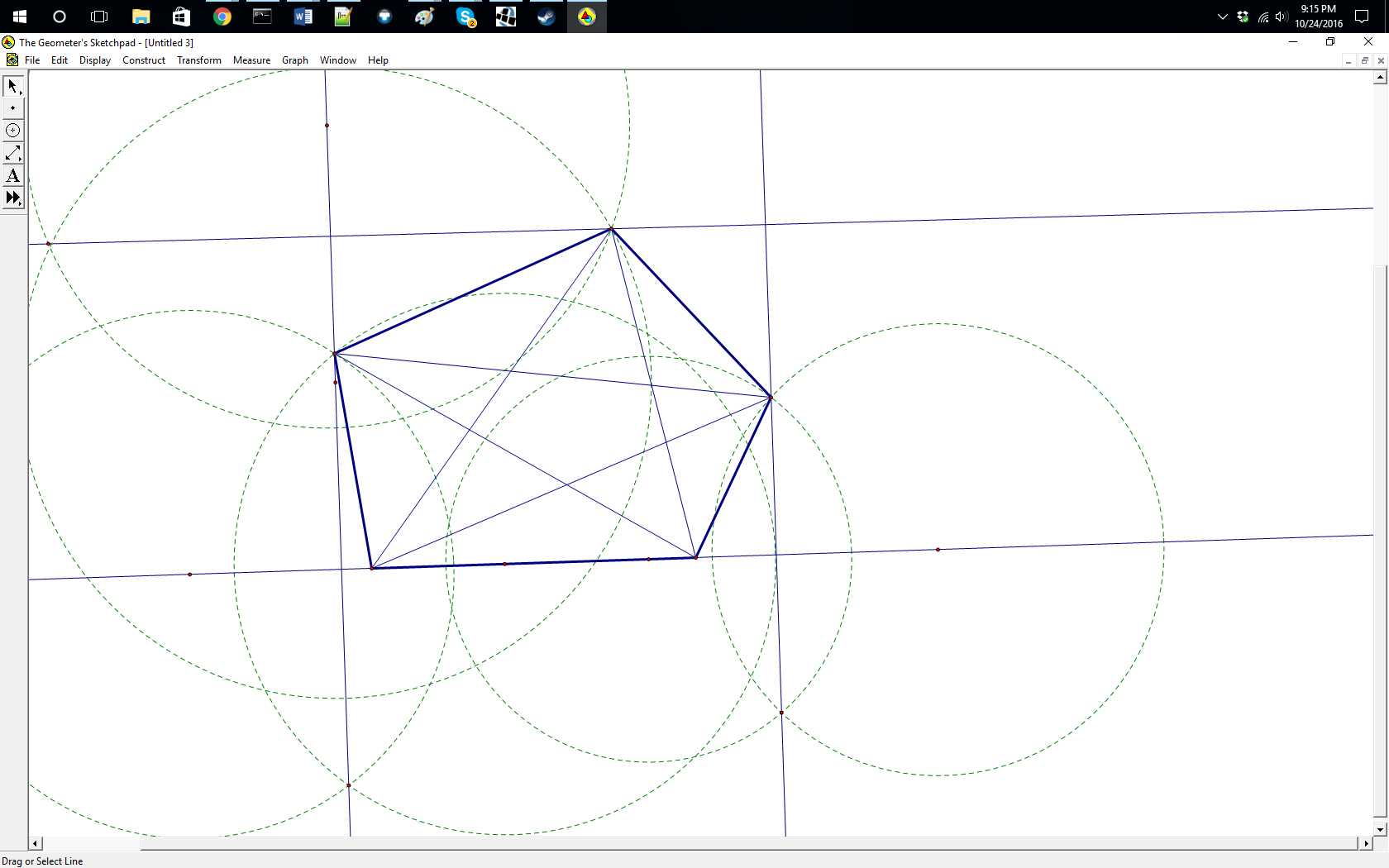1389x868 pixels.
Task: Click the vertical scrollbar up arrow
Action: 1380,78
